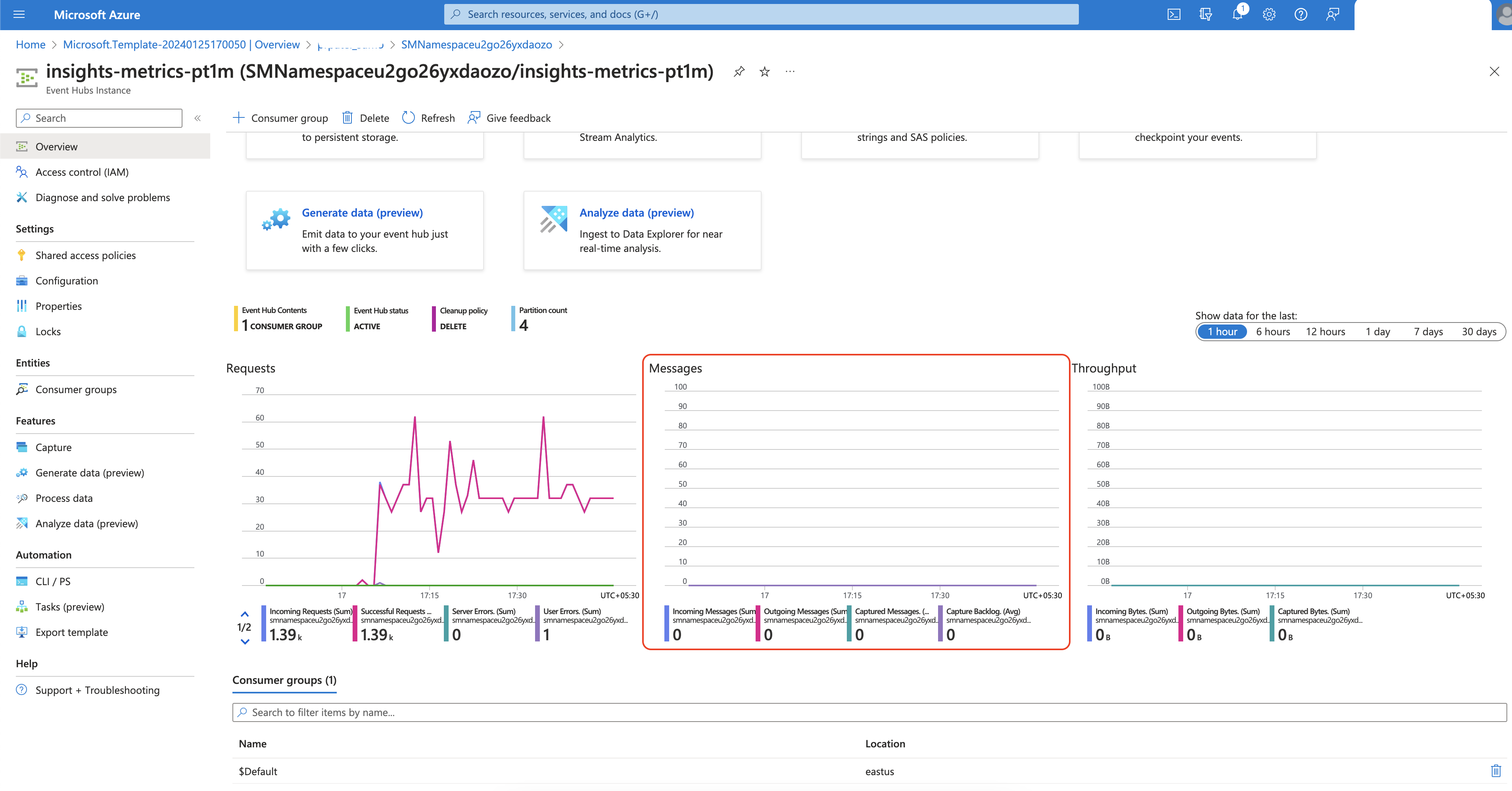Open the portal hamburger menu
The image size is (1512, 791).
[19, 15]
